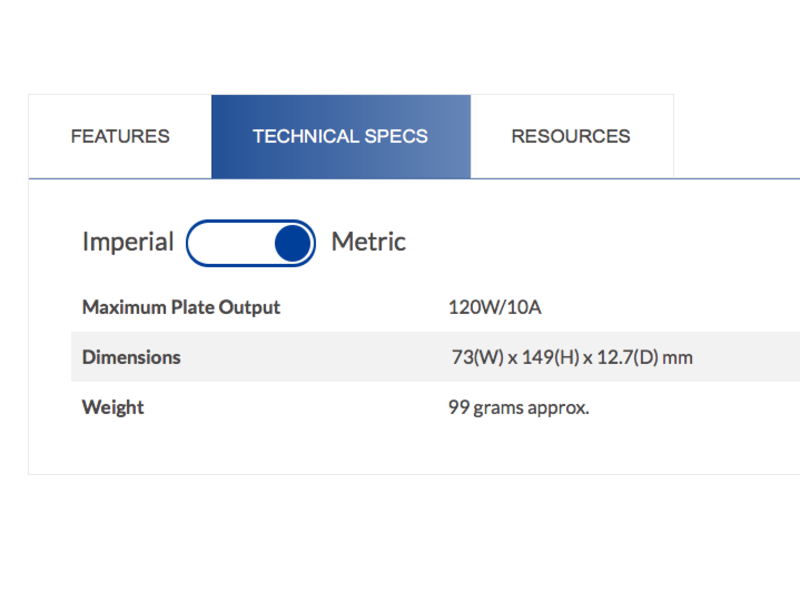Click the word grams in the Weight row
The height and width of the screenshot is (600, 800).
(498, 409)
